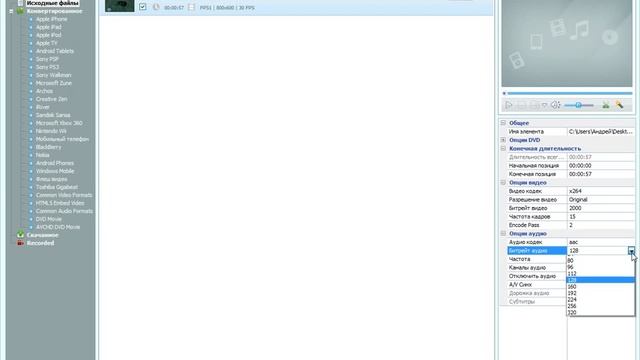Click the Видео кодек value x264
The image size is (640, 360).
601,191
